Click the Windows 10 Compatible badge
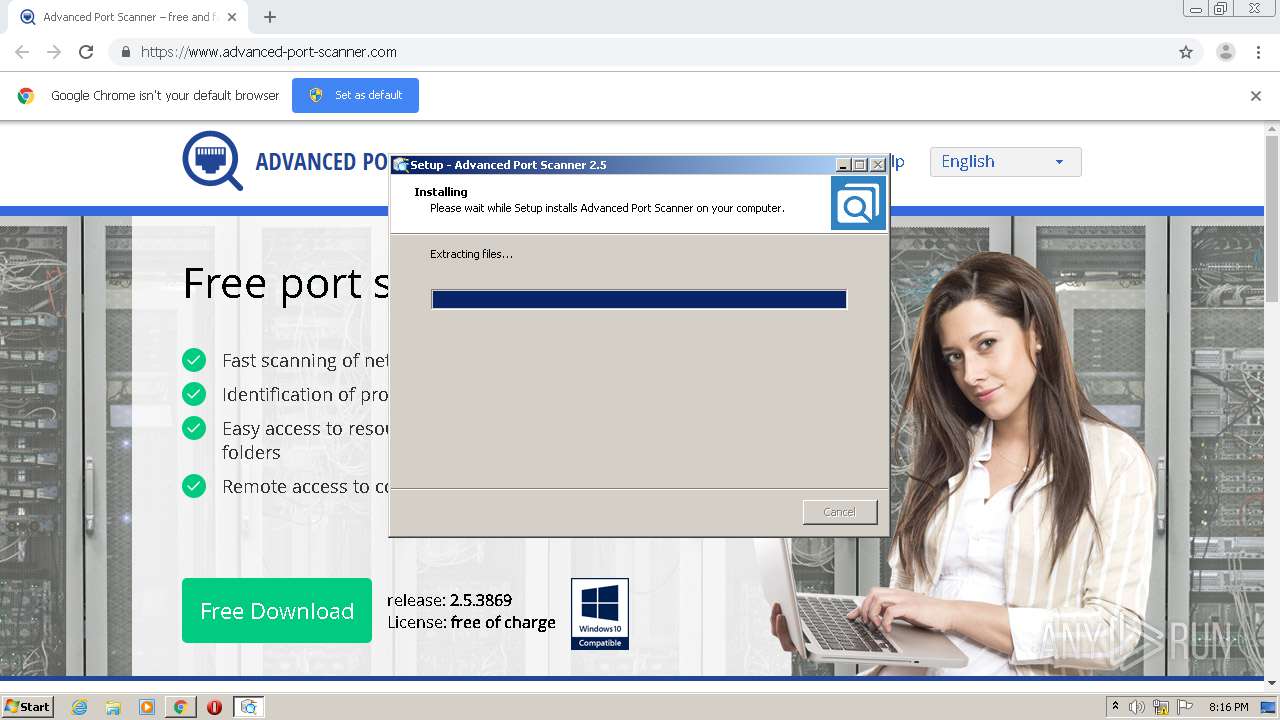The width and height of the screenshot is (1280, 720). (x=600, y=614)
